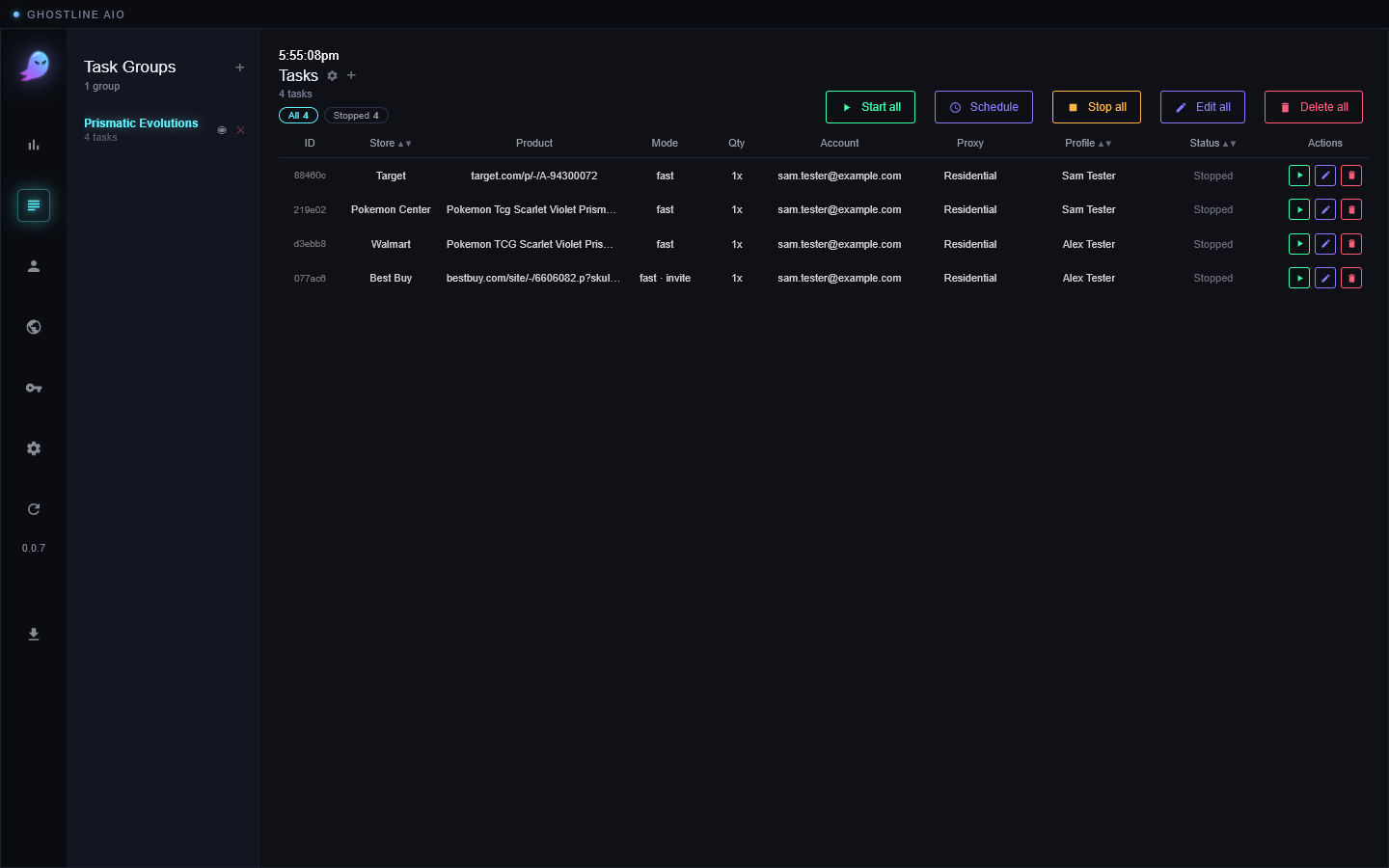Delete the Best Buy task
Screen dimensions: 1389x868
pos(1351,278)
